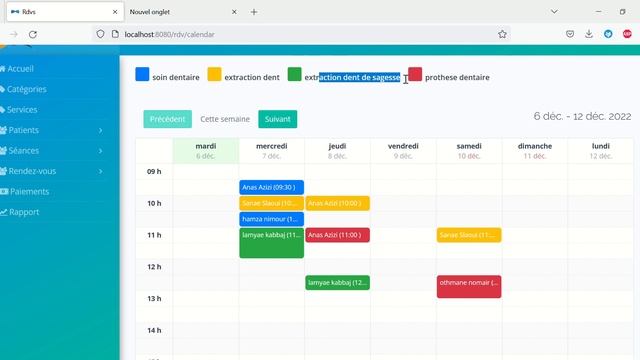Screen dimensions: 640x360
Task: Click the vendredi 9 déc. column header
Action: point(403,151)
